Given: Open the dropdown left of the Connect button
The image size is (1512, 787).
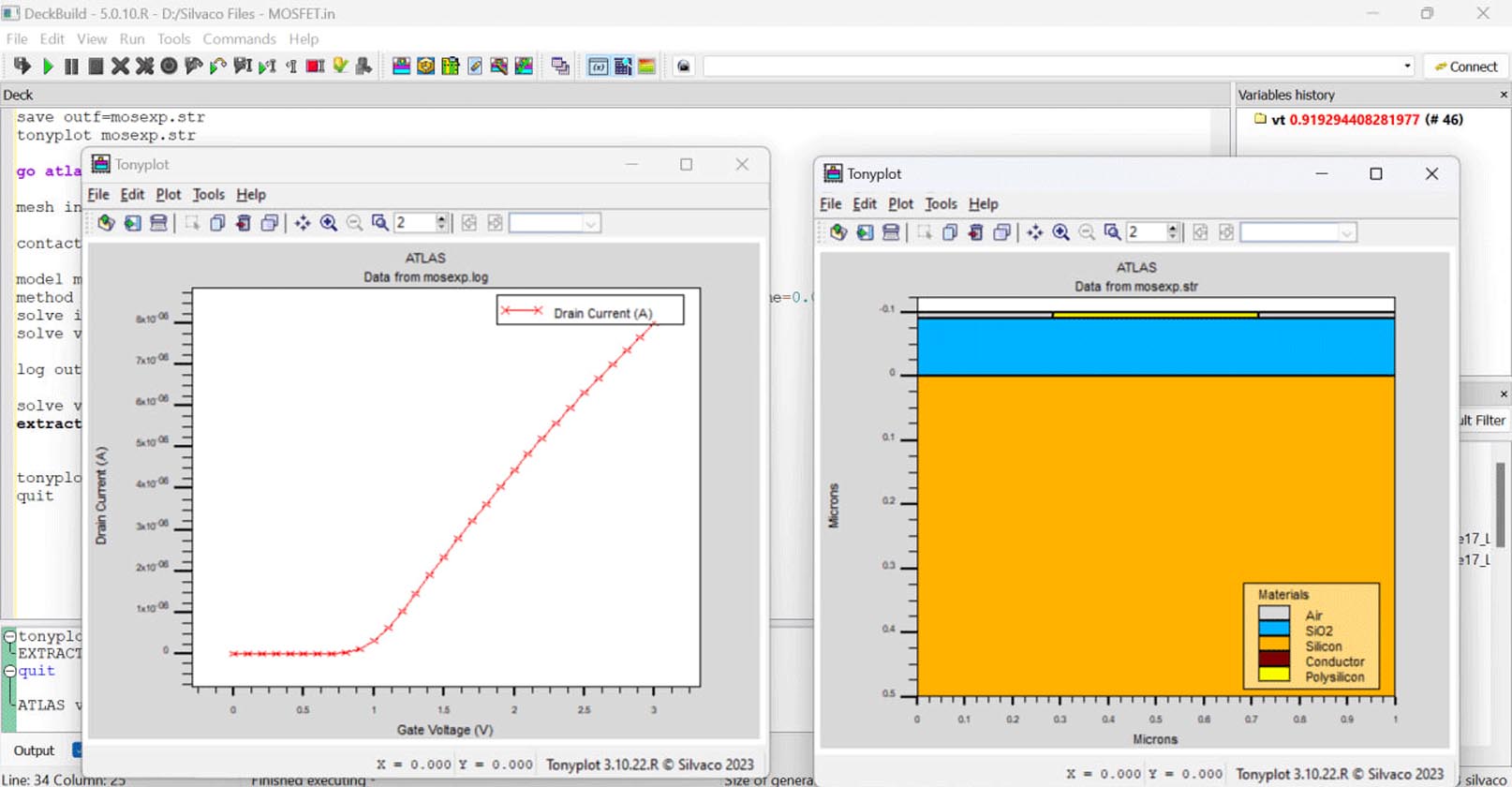Looking at the screenshot, I should tap(1407, 66).
